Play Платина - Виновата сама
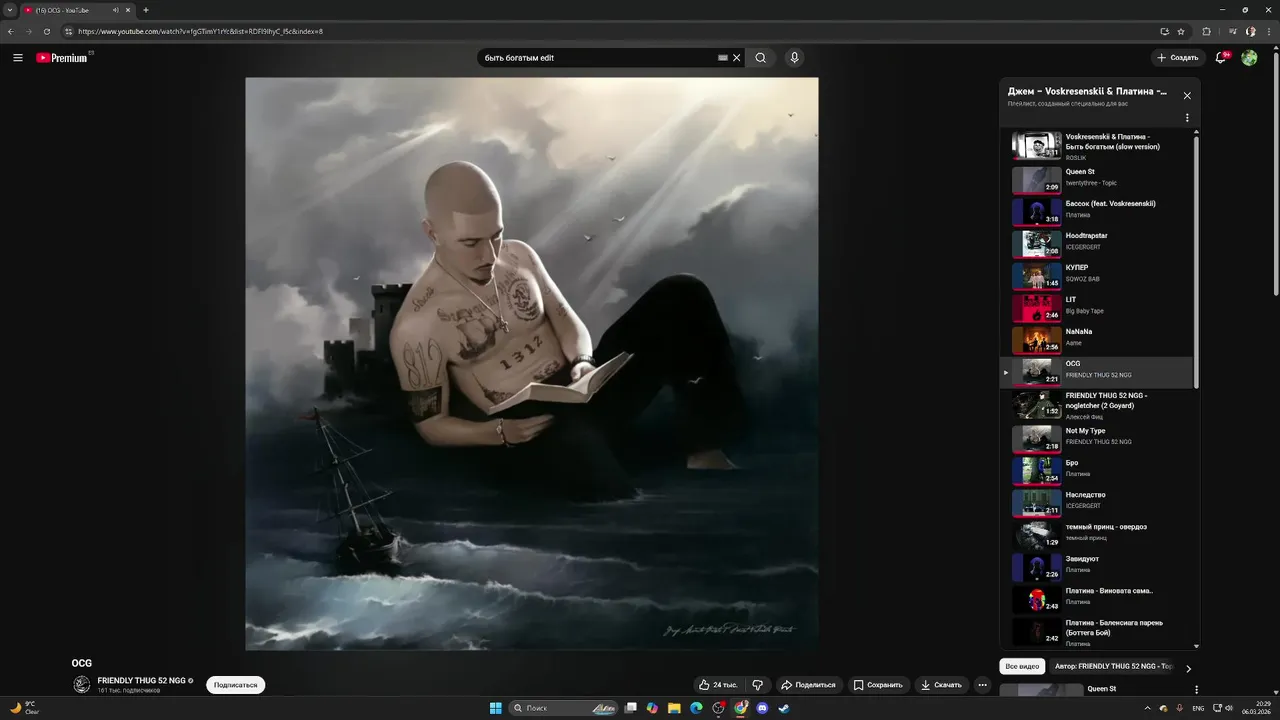Image resolution: width=1280 pixels, height=720 pixels. tap(1097, 599)
